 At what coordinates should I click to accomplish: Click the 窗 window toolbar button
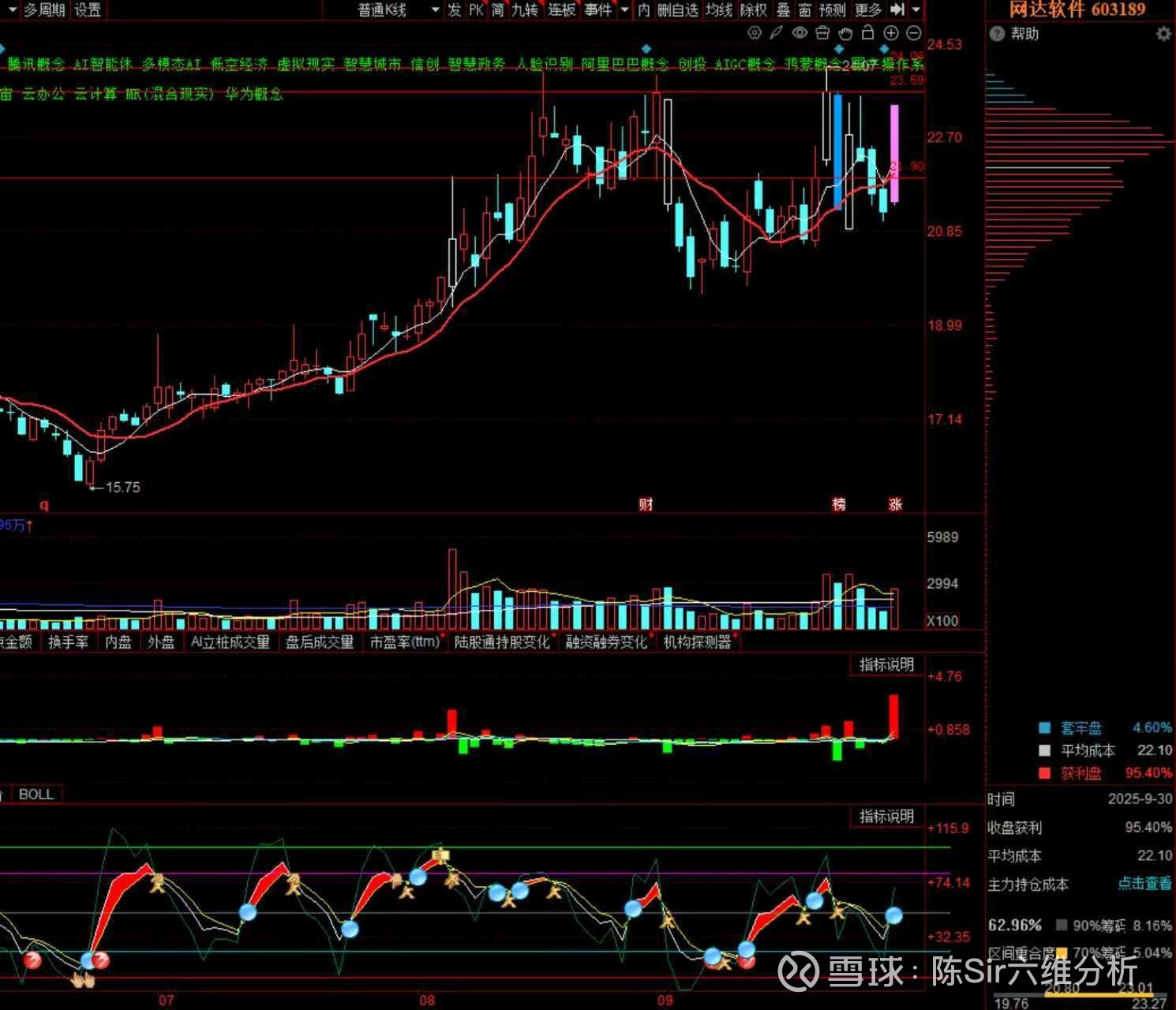[804, 9]
